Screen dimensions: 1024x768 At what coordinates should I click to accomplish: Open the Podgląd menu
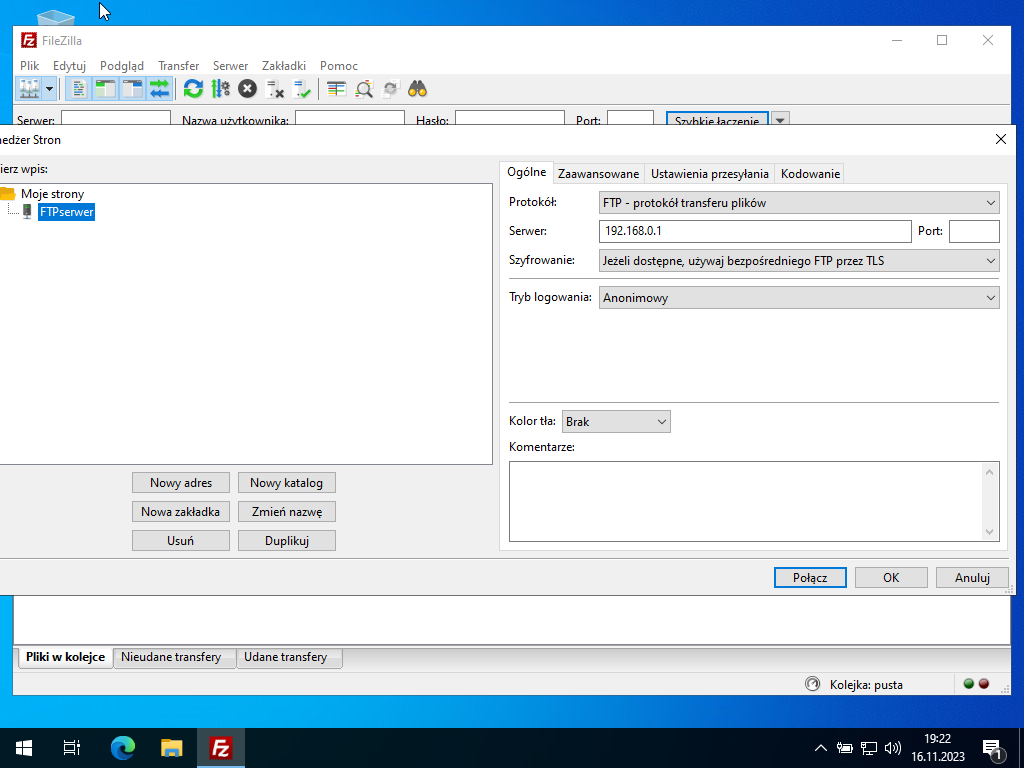[121, 65]
